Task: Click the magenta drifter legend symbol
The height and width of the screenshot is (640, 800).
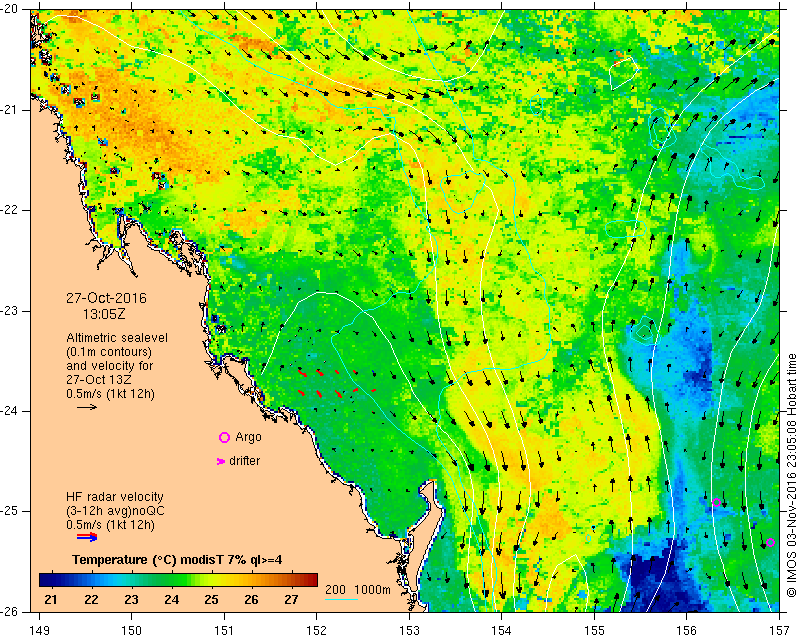Action: [x=220, y=461]
